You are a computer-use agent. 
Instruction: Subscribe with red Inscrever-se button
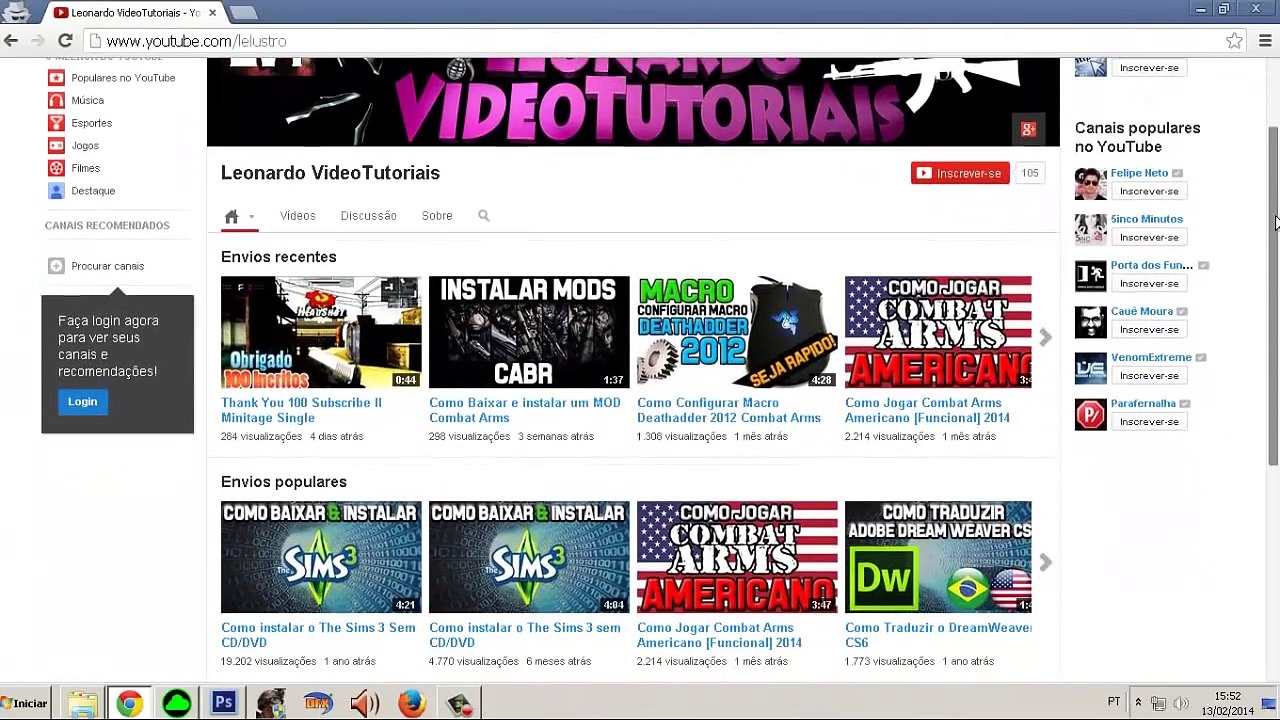tap(960, 173)
